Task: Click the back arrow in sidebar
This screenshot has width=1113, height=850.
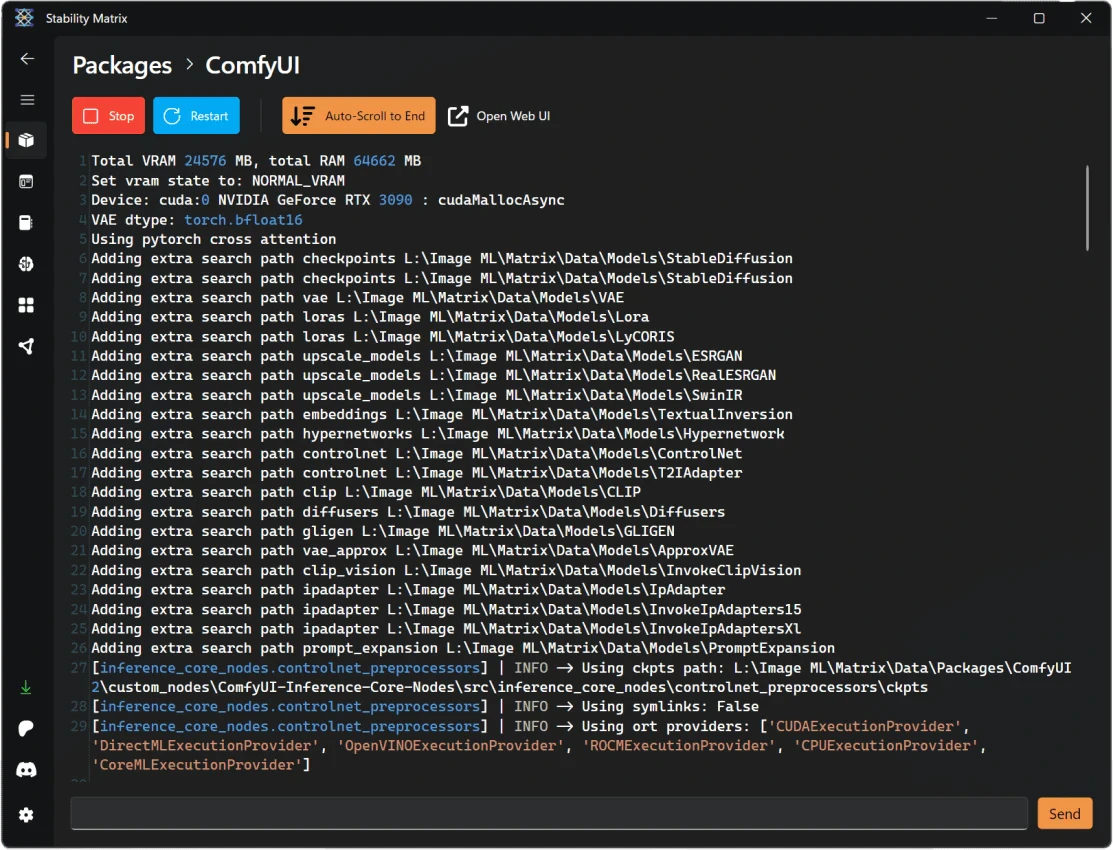Action: (x=27, y=59)
